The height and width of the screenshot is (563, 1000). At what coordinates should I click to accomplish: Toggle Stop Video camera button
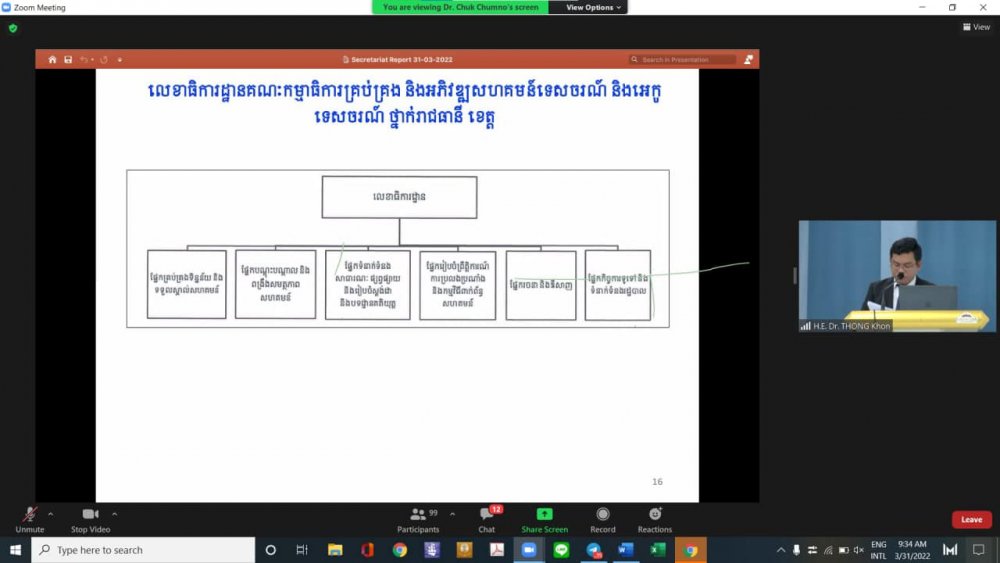click(x=90, y=516)
